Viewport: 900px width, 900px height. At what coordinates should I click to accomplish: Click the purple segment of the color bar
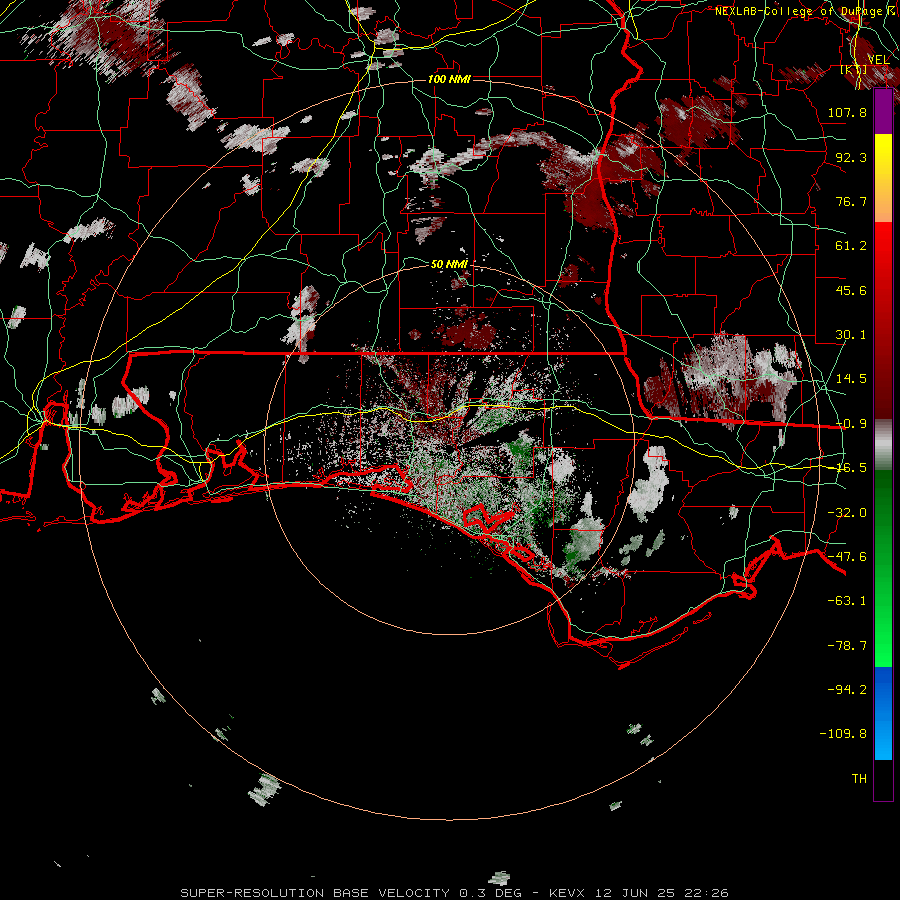883,111
